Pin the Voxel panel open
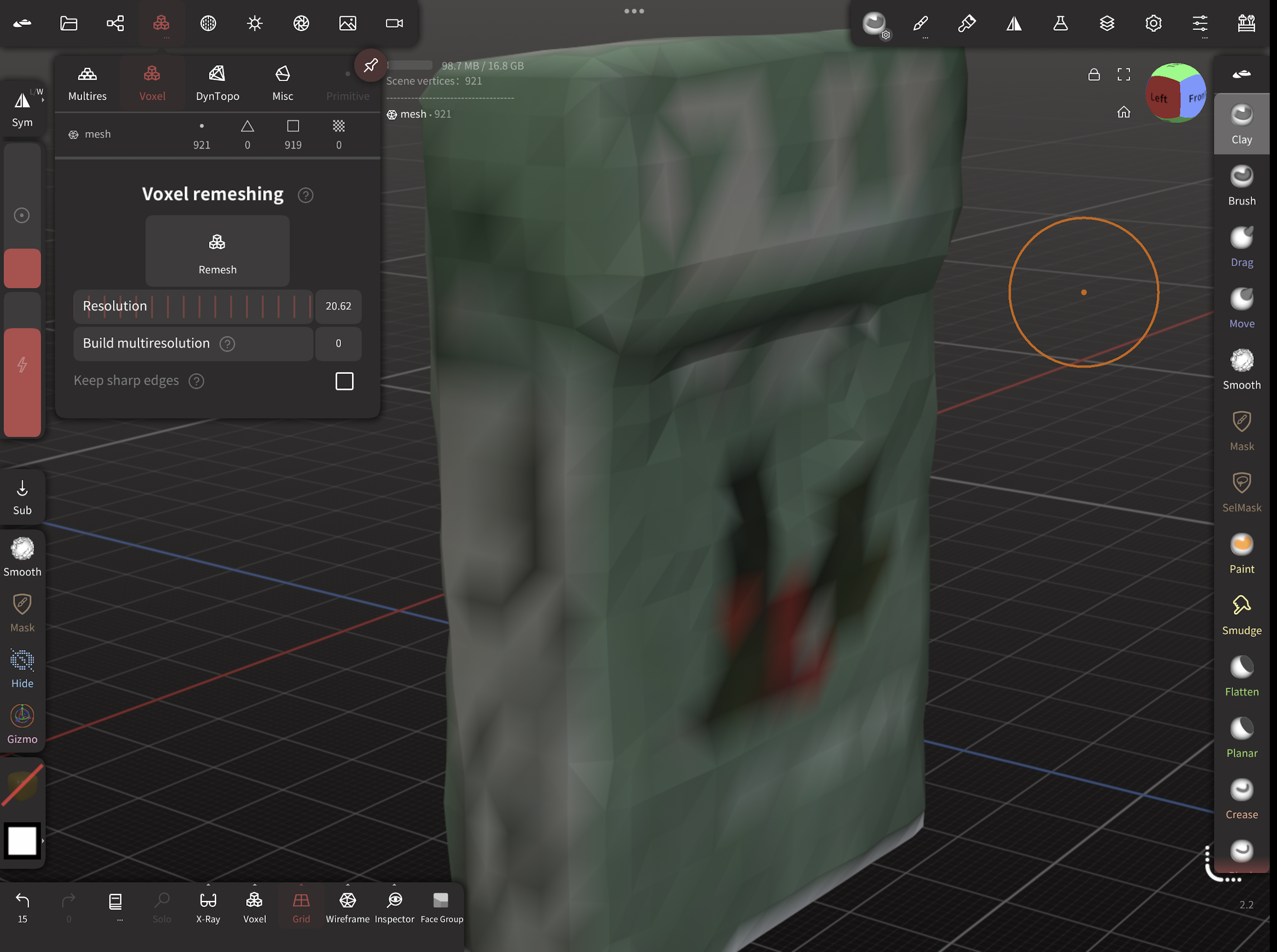Screen dimensions: 1277x952 click(x=370, y=65)
